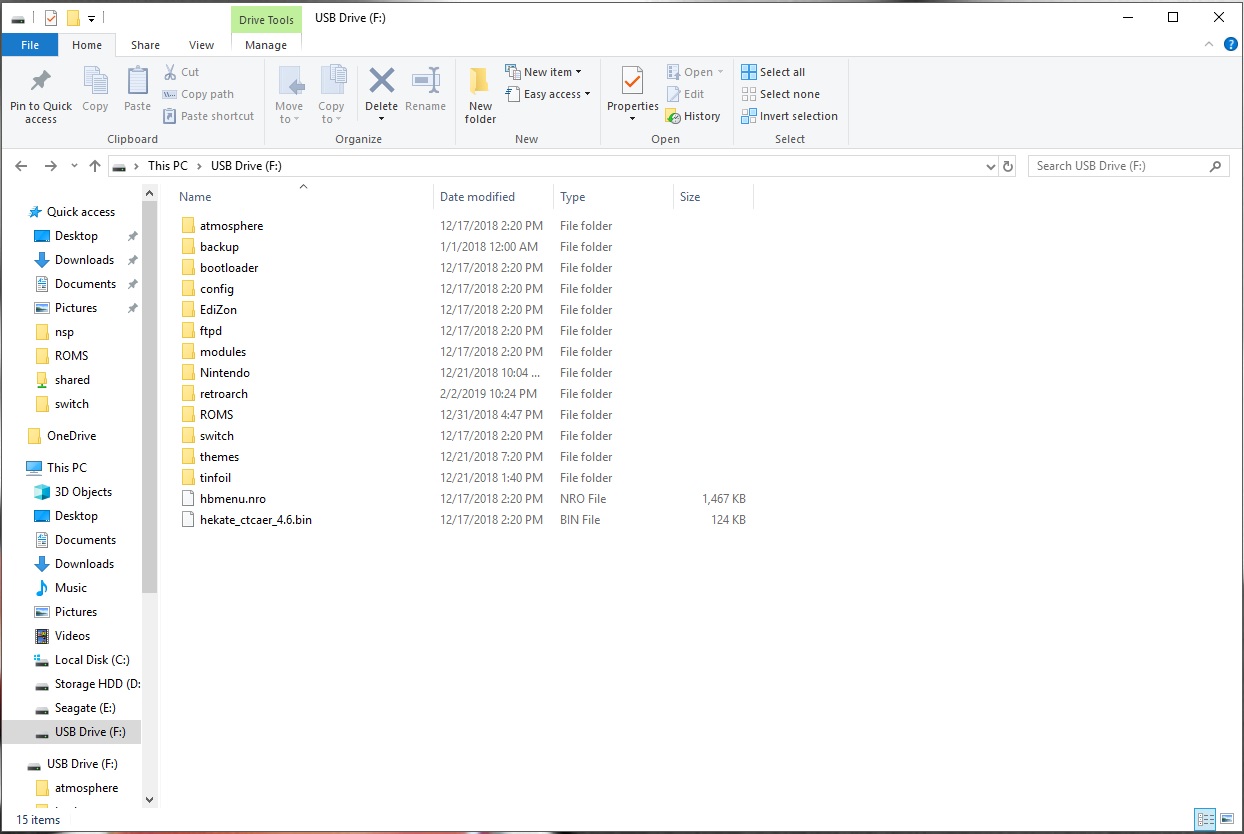Viewport: 1244px width, 834px height.
Task: Click the Drive Tools contextual tab
Action: point(266,20)
